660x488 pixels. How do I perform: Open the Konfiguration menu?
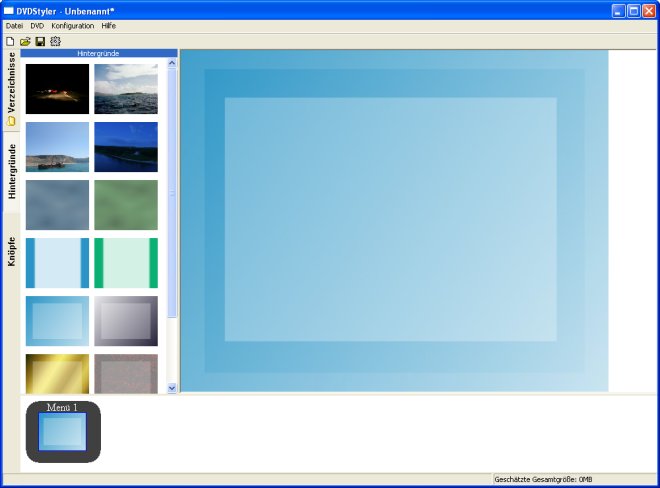tap(72, 26)
